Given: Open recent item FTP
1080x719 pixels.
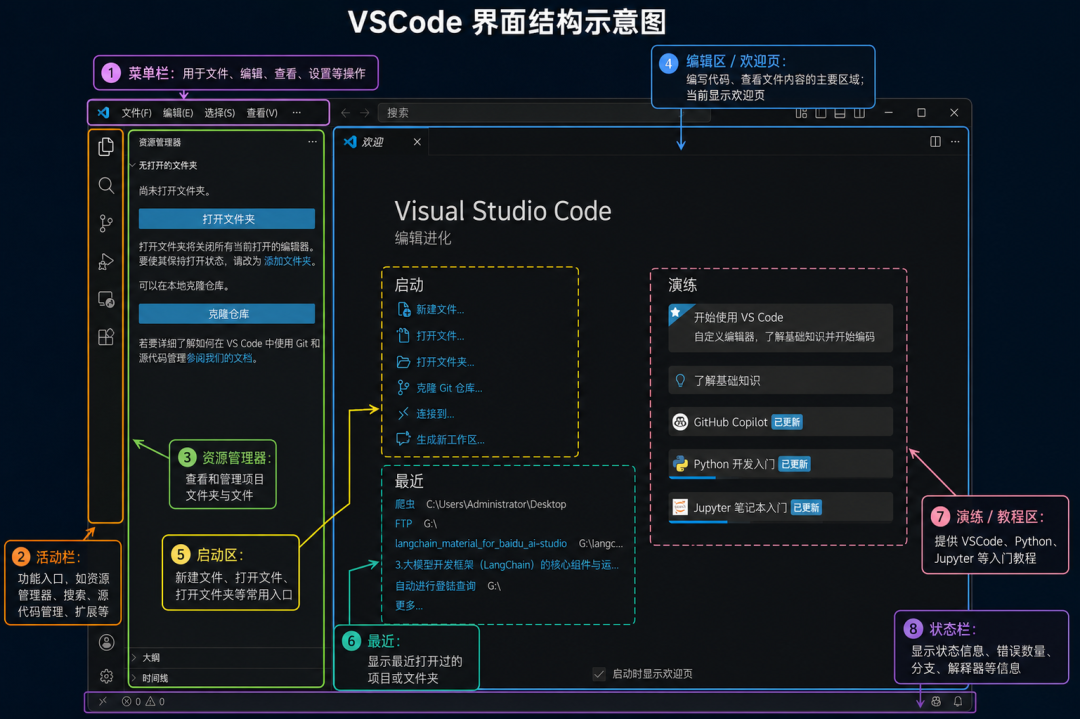Looking at the screenshot, I should click(x=404, y=523).
